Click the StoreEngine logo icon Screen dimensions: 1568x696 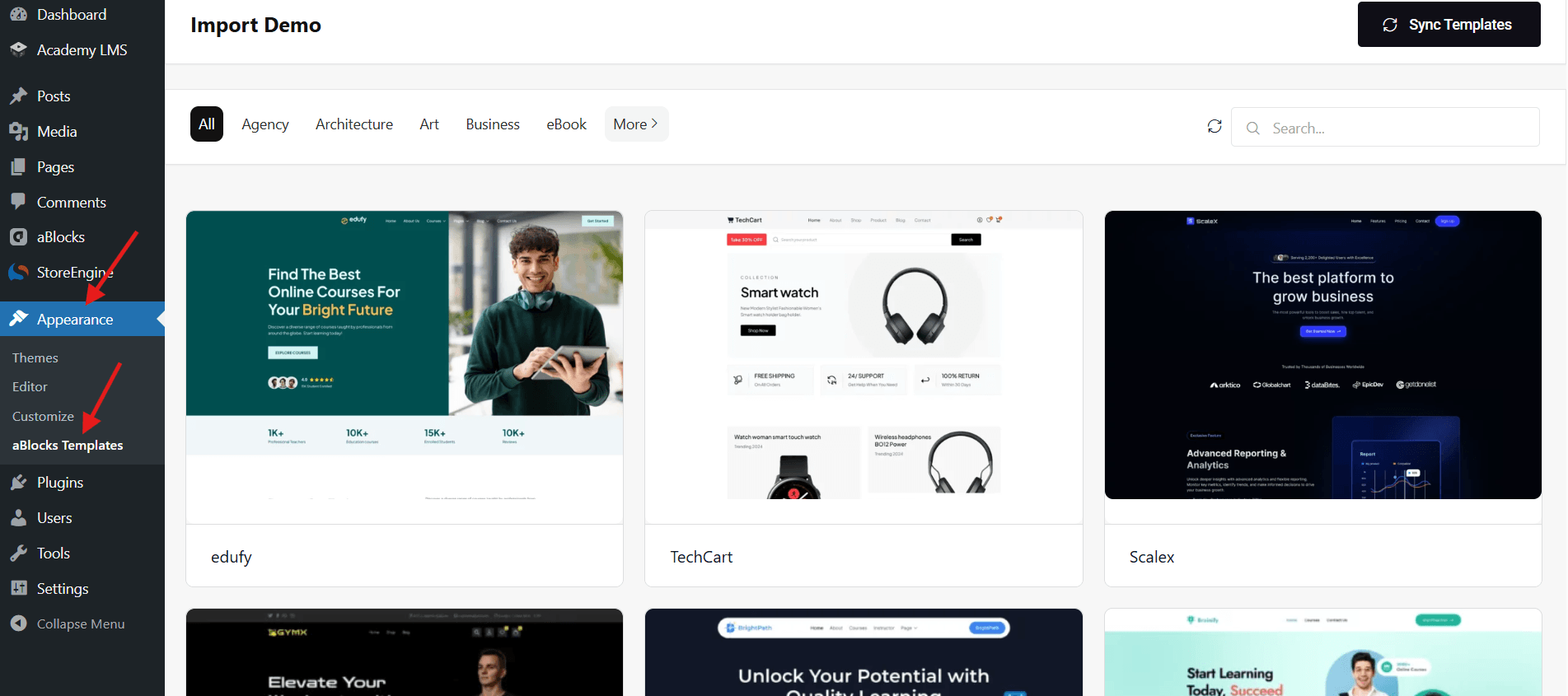18,272
